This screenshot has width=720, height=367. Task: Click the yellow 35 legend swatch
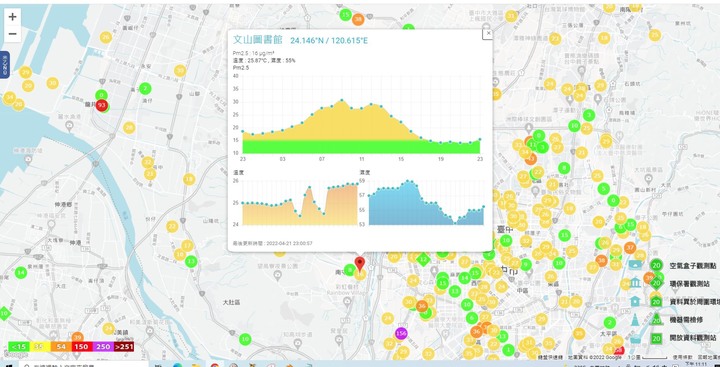[x=39, y=346]
